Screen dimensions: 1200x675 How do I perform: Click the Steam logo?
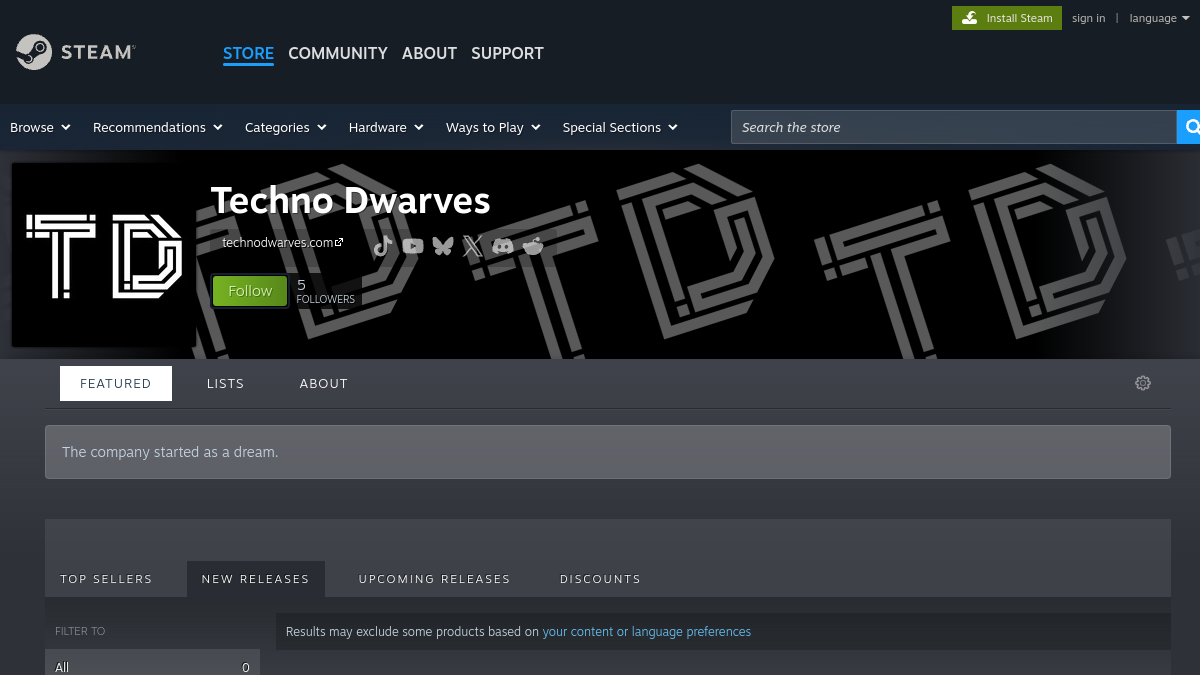pyautogui.click(x=76, y=52)
